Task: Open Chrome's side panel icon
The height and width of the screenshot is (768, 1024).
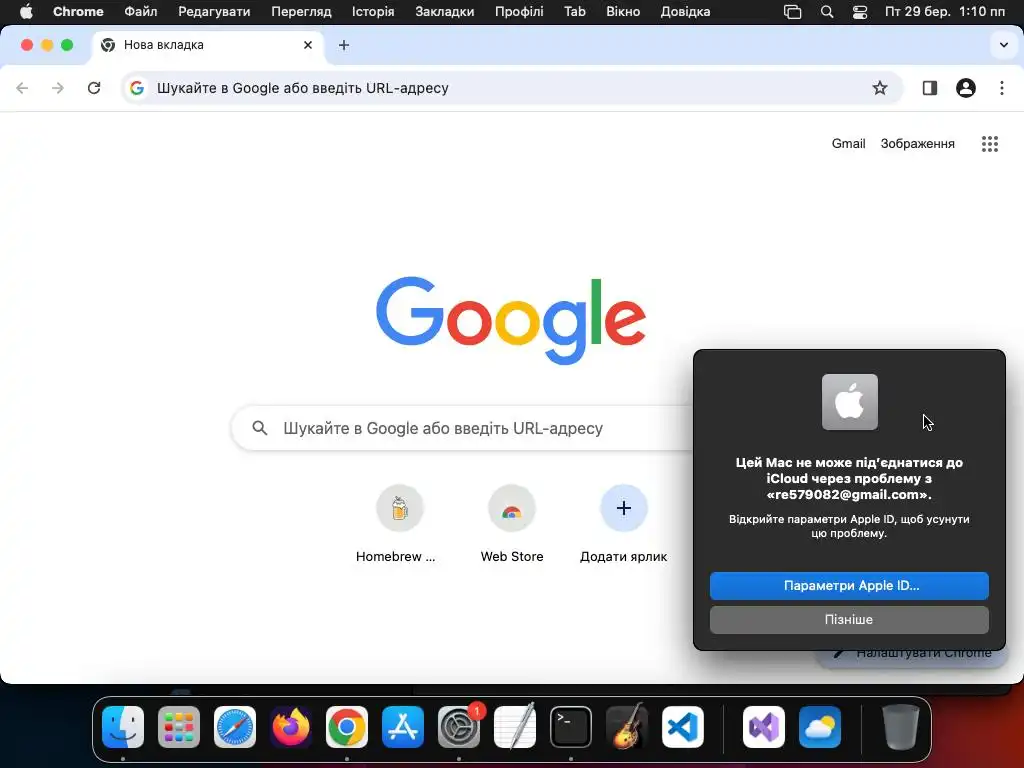Action: click(929, 88)
